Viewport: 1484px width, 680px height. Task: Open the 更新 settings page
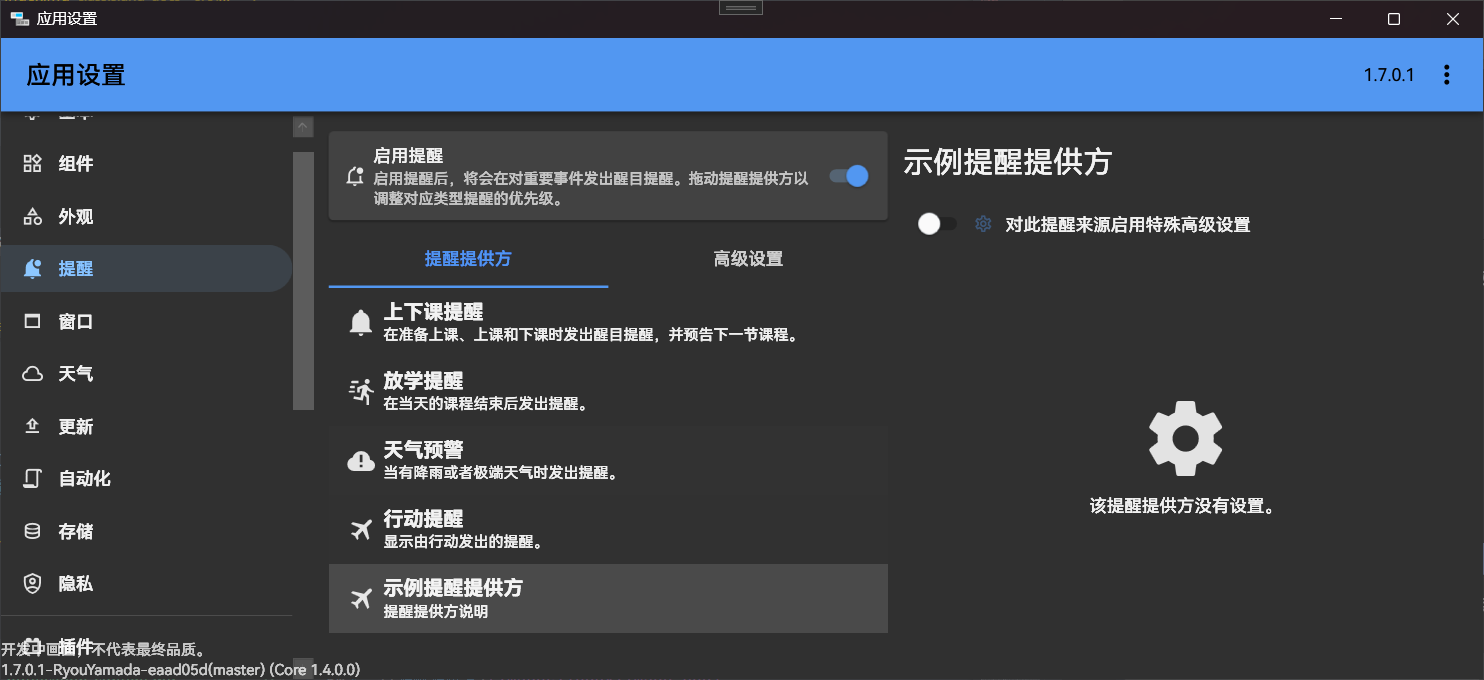point(75,426)
